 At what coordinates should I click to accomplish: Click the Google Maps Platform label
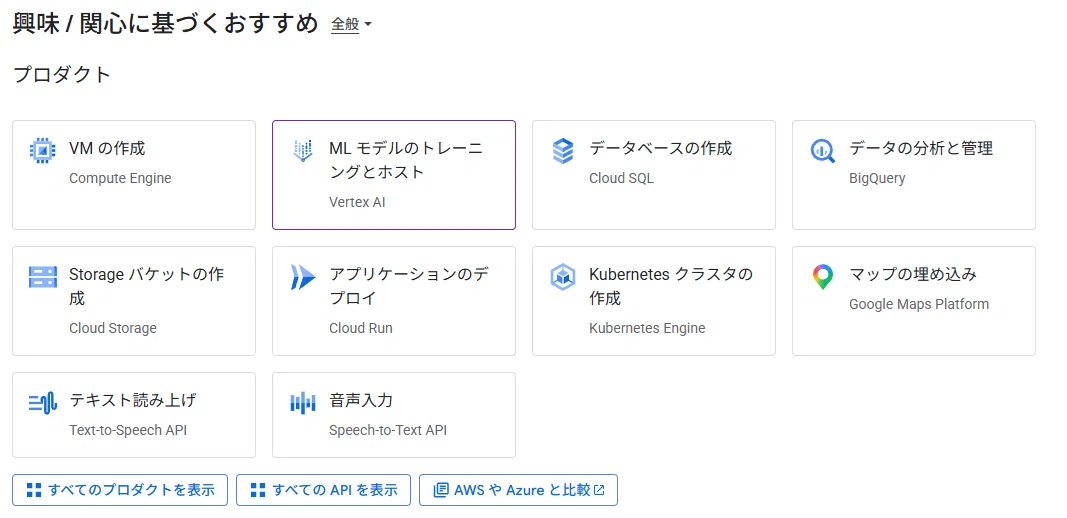[919, 304]
